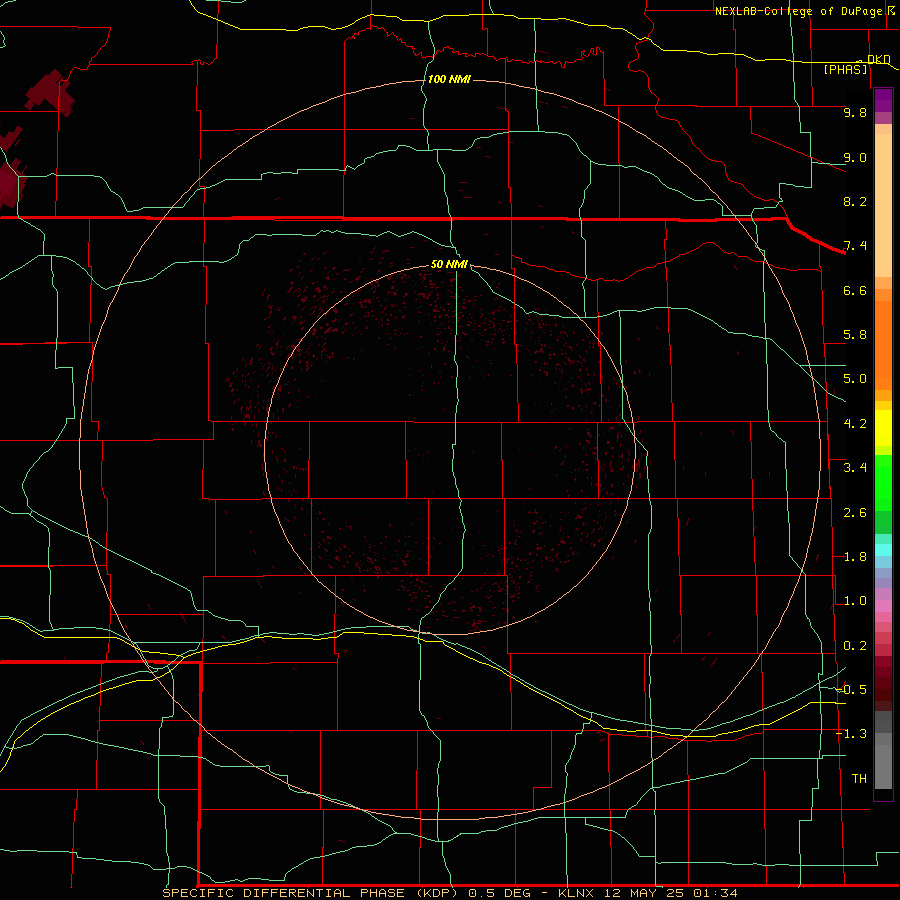Screen dimensions: 900x900
Task: Select the bright green color bar segment
Action: point(883,483)
